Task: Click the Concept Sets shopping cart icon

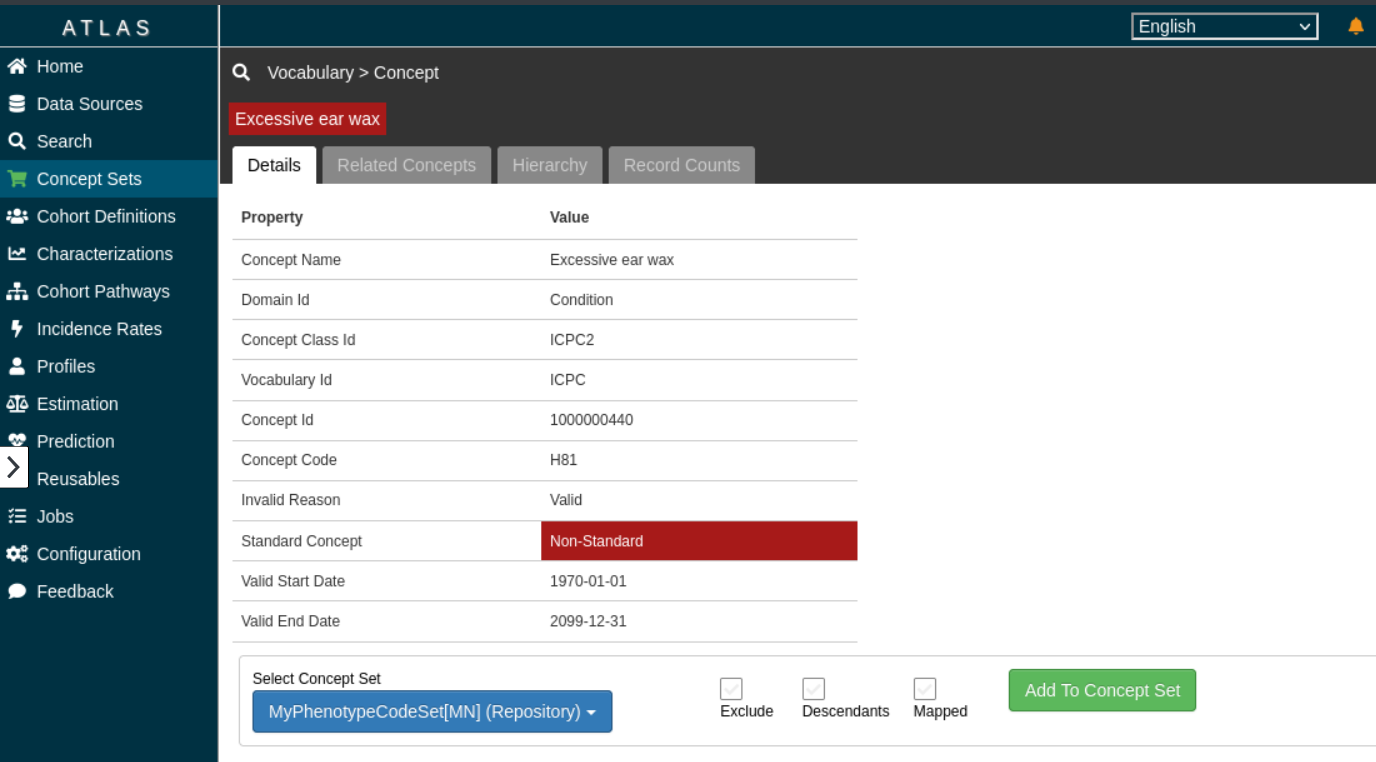Action: pyautogui.click(x=16, y=179)
